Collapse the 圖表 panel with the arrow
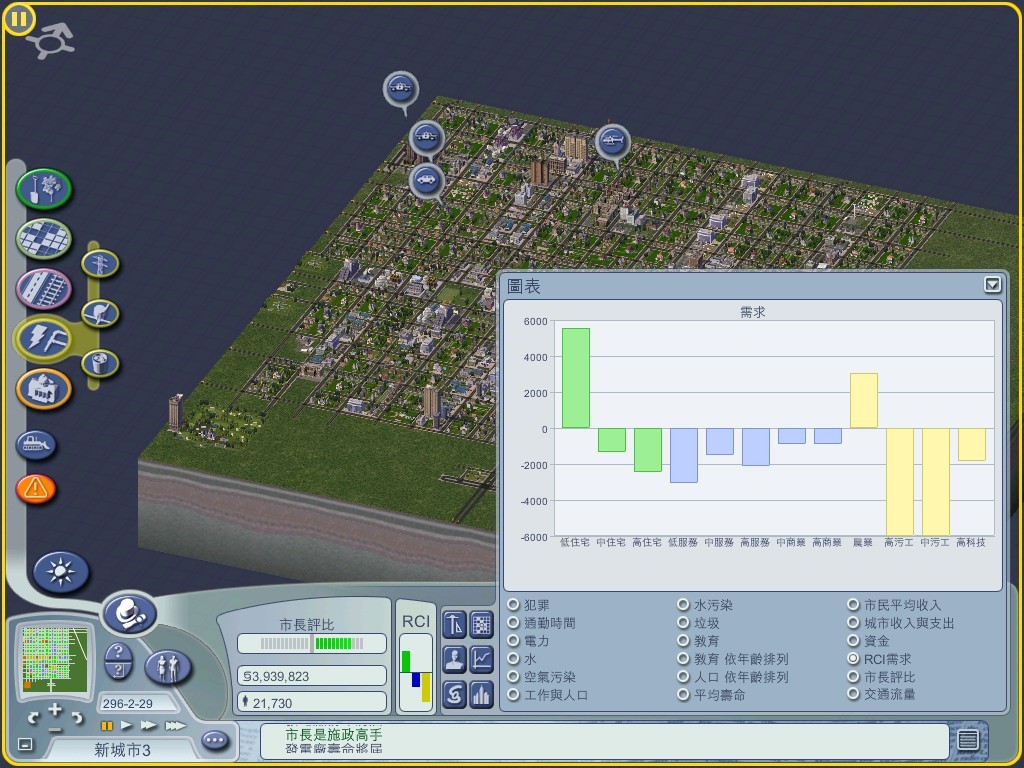Screen dimensions: 1024x768 pos(992,284)
